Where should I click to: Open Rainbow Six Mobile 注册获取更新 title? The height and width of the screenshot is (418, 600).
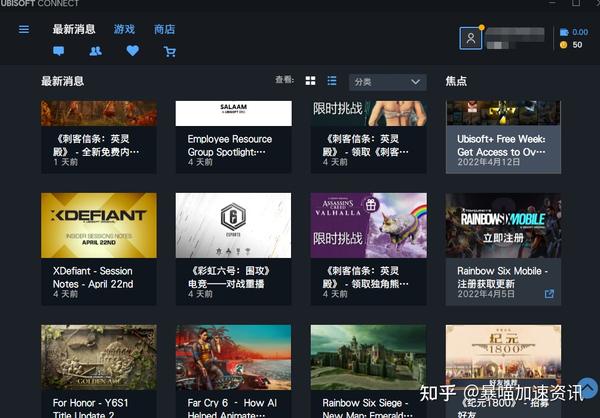502,278
